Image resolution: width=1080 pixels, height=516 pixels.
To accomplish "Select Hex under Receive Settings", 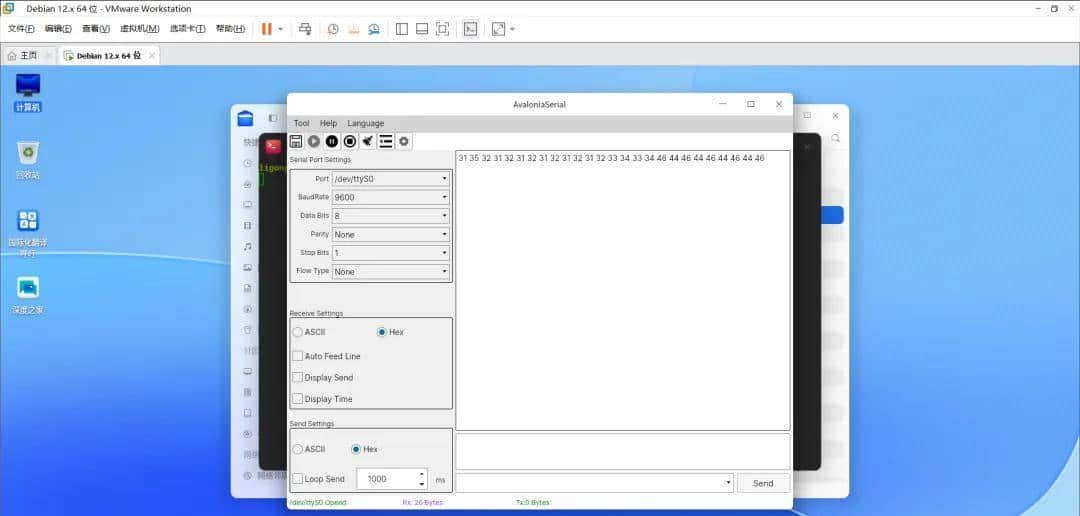I will 391,332.
